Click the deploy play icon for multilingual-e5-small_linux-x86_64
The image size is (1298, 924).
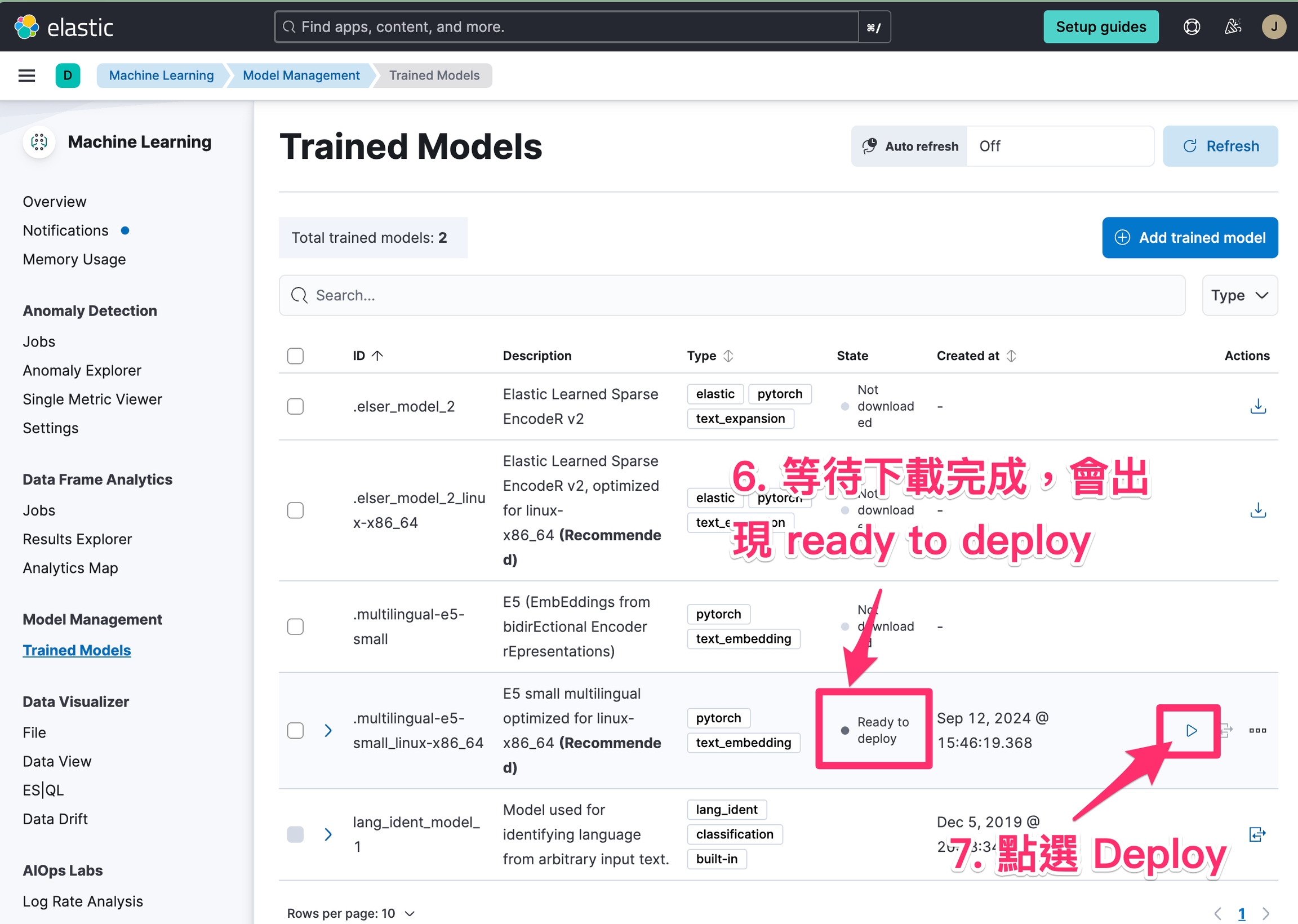[x=1191, y=731]
